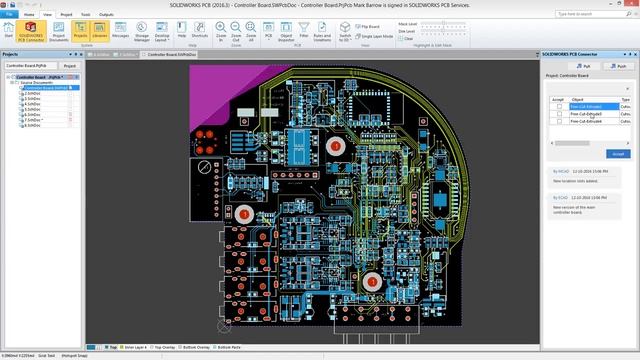This screenshot has width=640, height=360.
Task: Switch to the View ribbon tab
Action: point(47,14)
